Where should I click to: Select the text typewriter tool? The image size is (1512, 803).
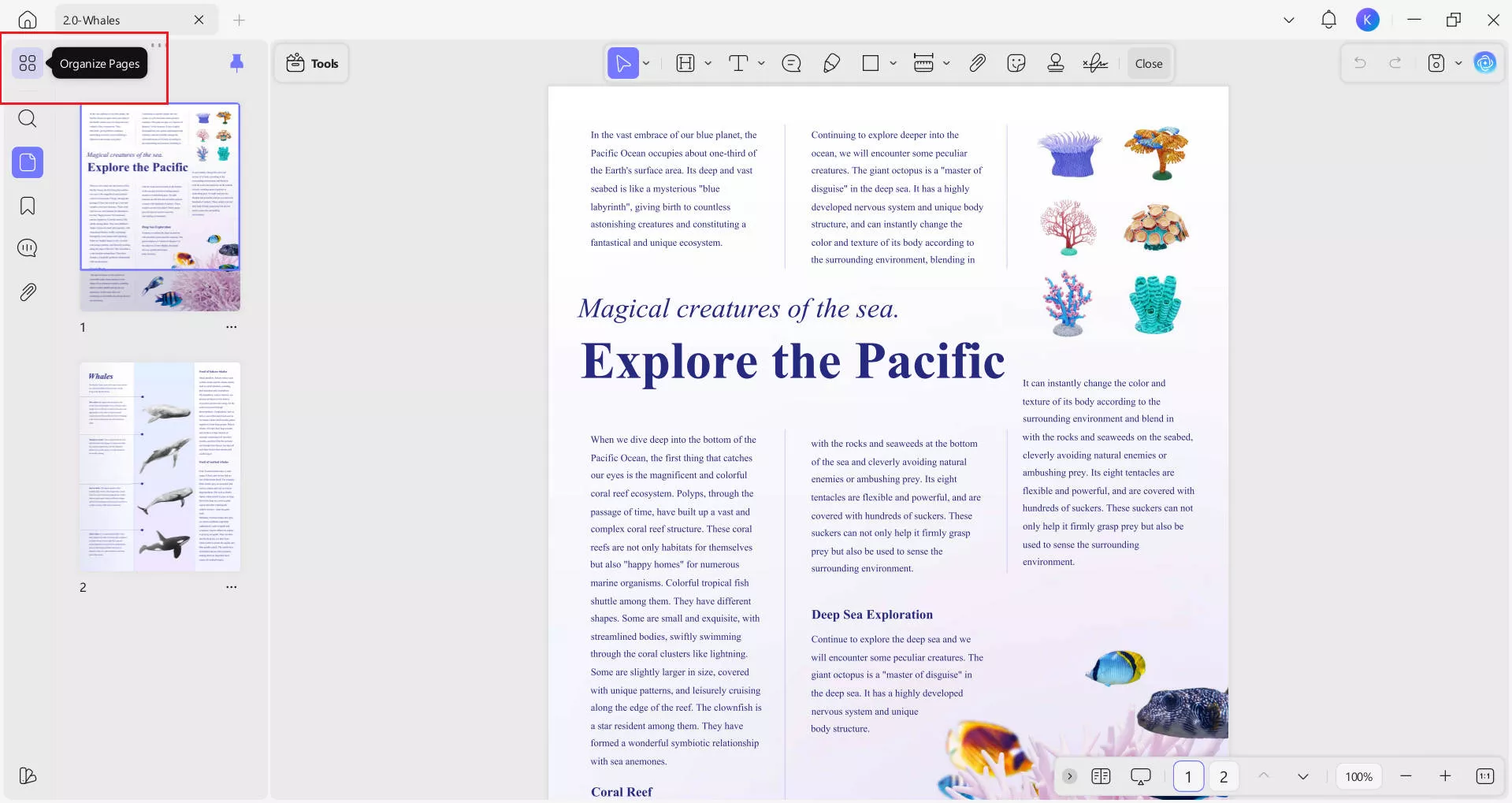coord(738,63)
